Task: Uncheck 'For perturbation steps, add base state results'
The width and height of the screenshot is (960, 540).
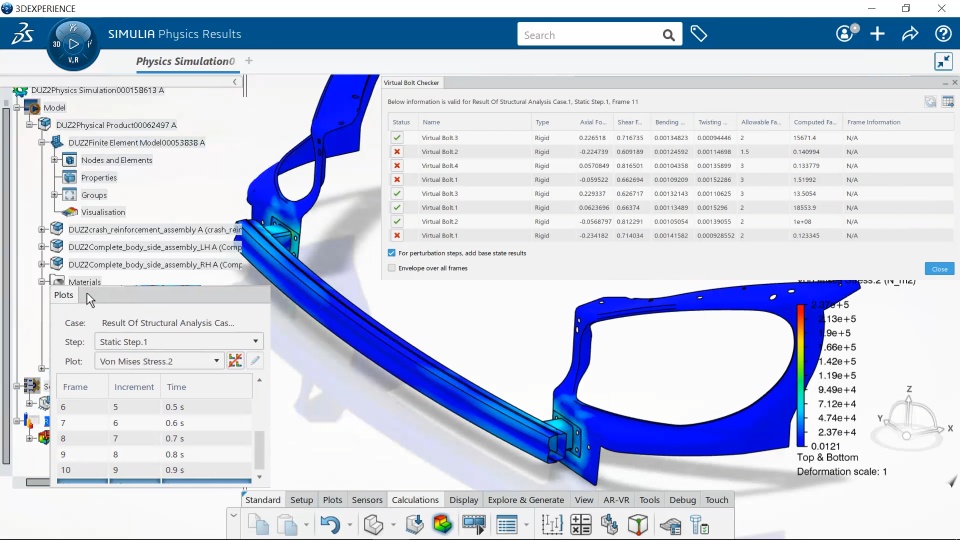Action: point(392,253)
